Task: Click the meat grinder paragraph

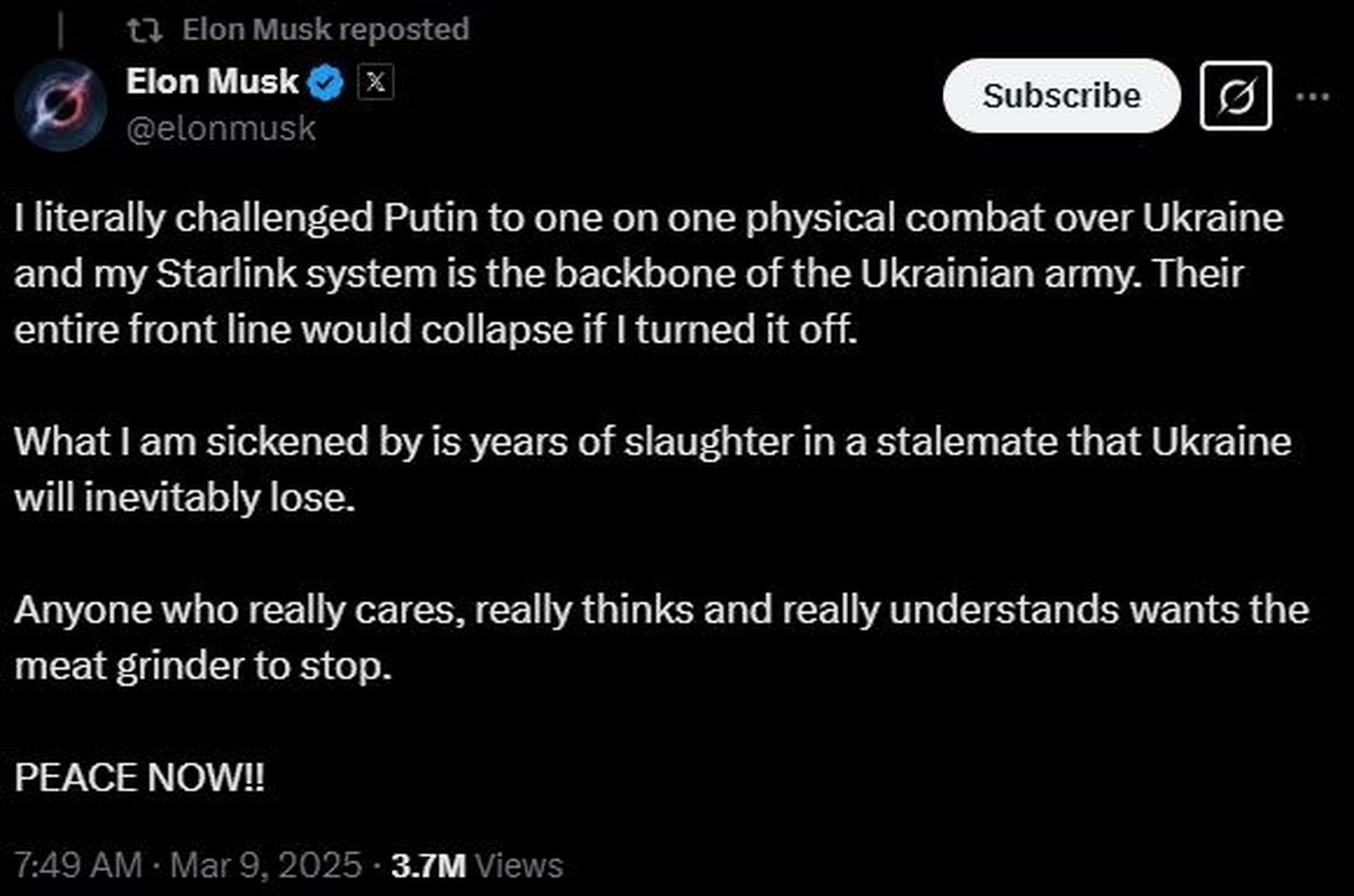Action: [661, 637]
